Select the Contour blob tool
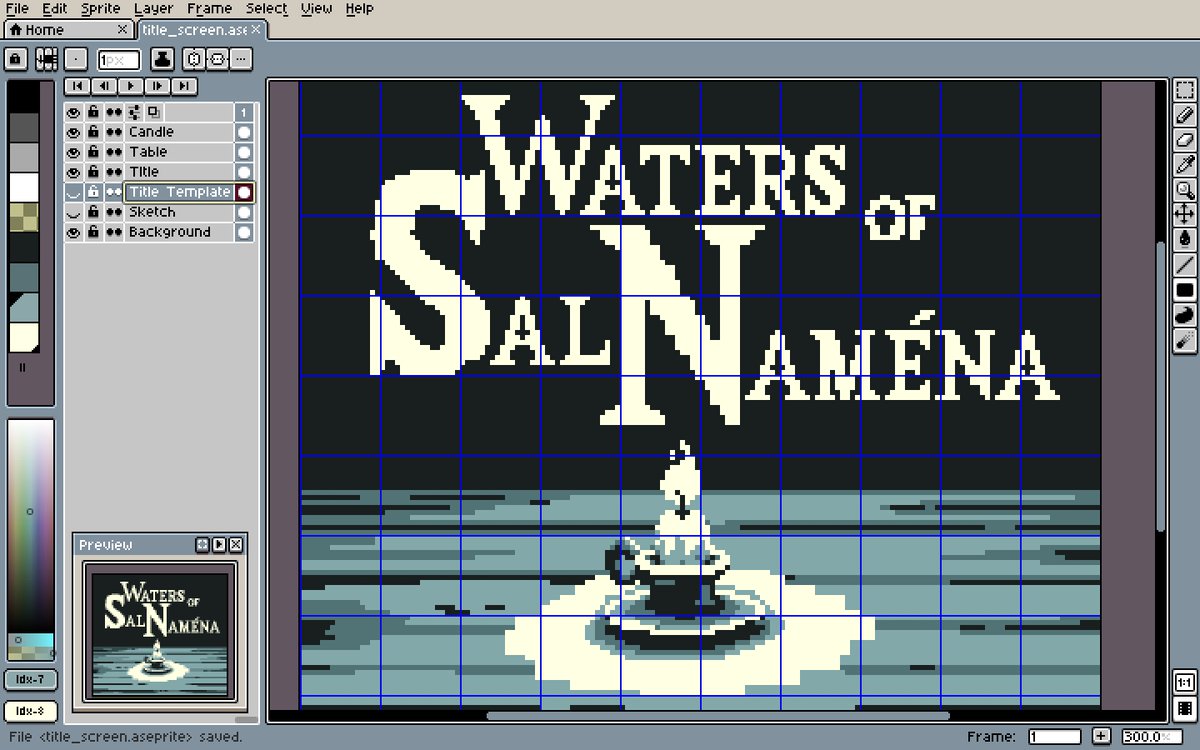Image resolution: width=1200 pixels, height=750 pixels. tap(1185, 315)
